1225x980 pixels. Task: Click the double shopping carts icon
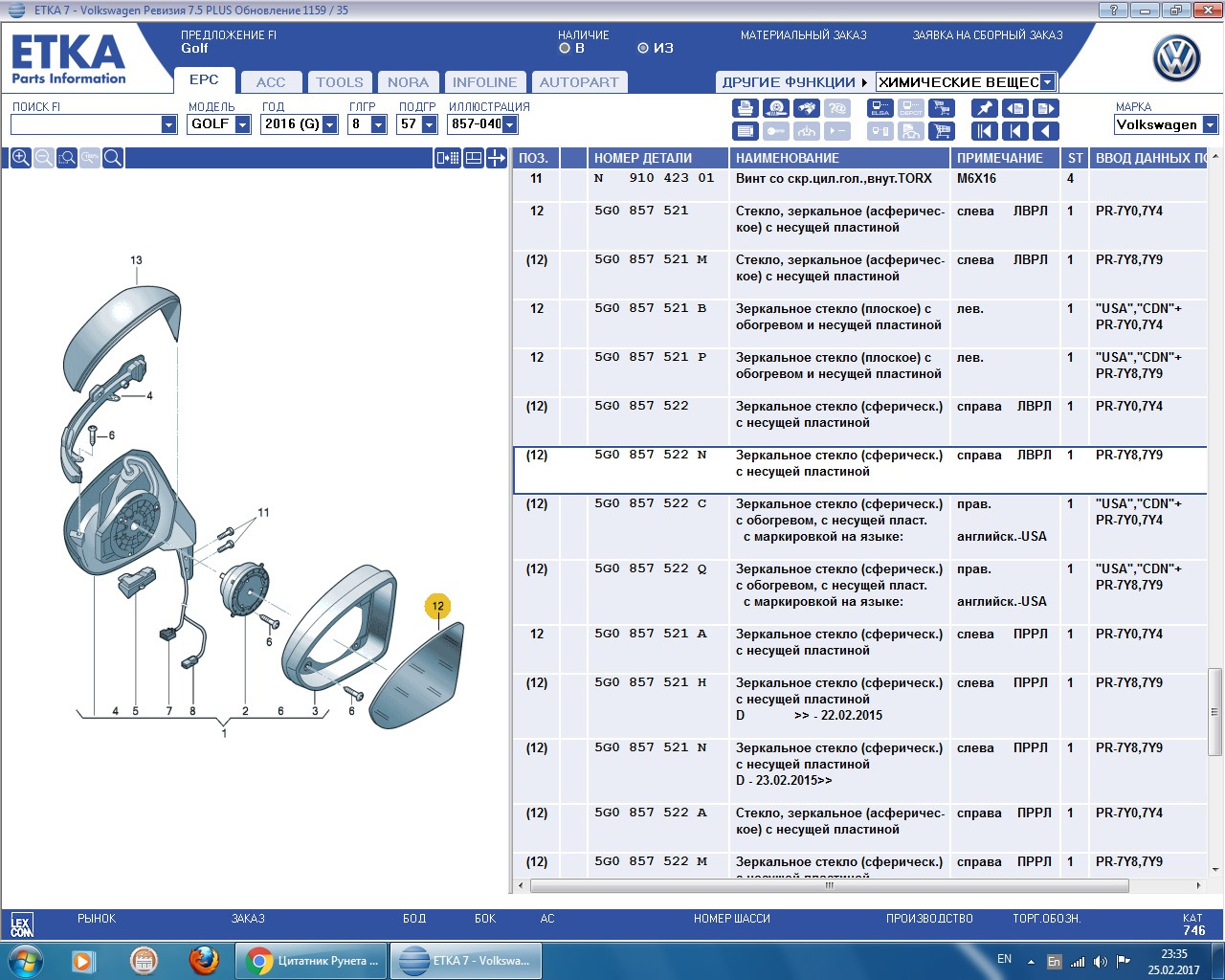[942, 108]
